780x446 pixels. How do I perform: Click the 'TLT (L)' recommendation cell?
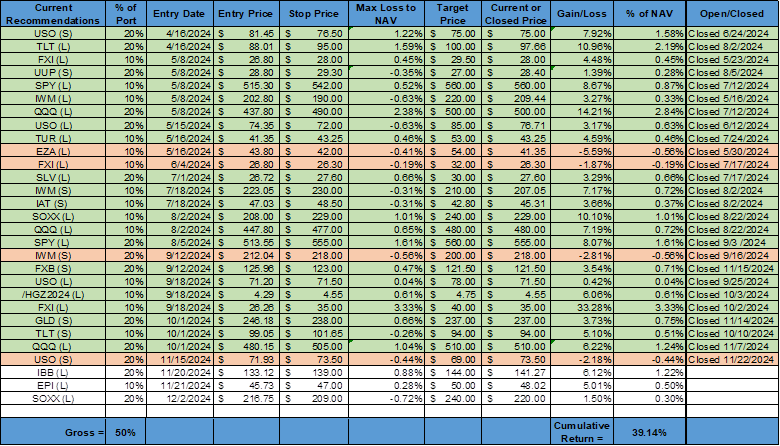point(53,47)
